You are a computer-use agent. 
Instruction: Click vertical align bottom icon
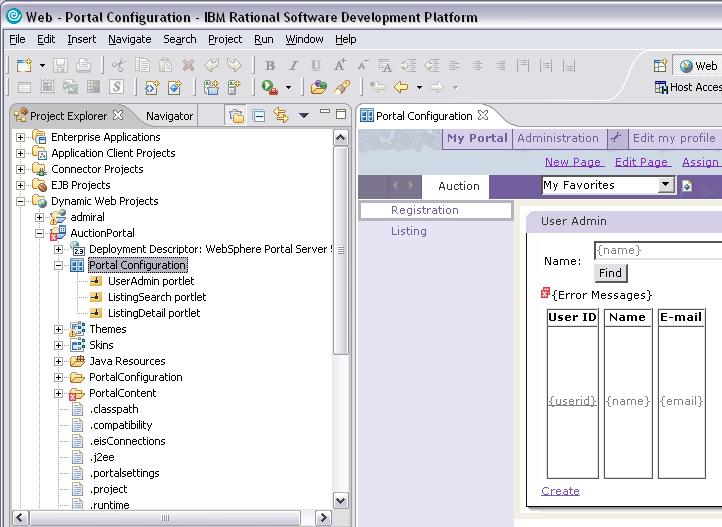(569, 66)
